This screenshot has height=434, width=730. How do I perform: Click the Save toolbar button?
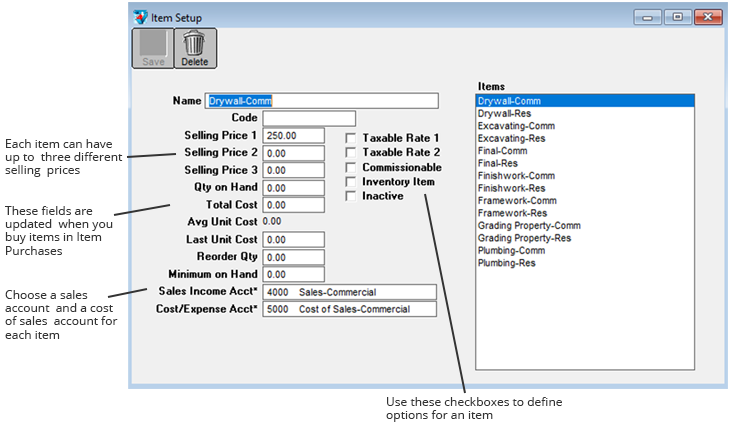(x=152, y=48)
